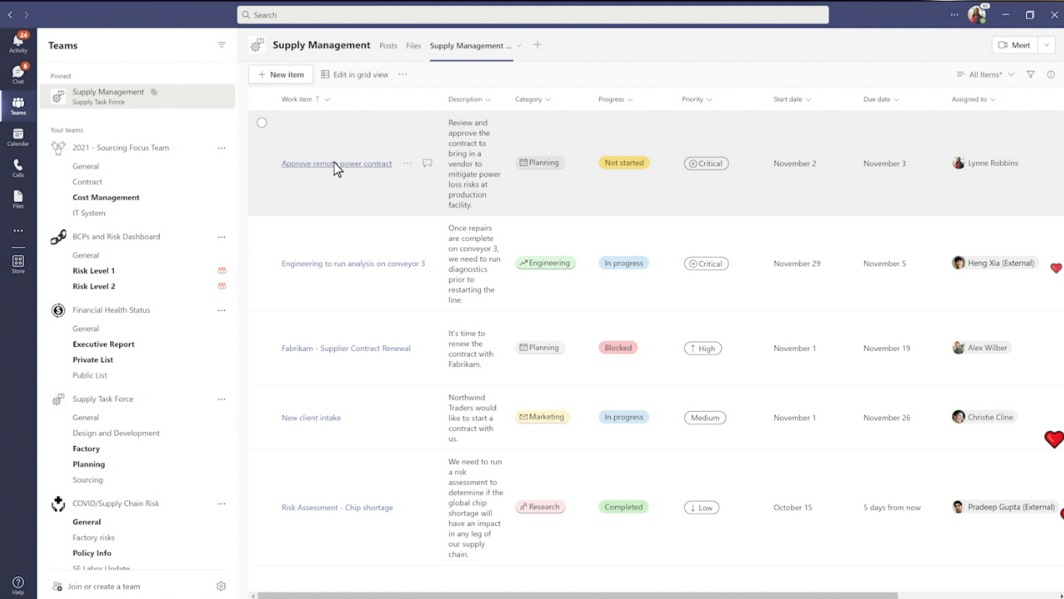
Task: Open more actions for Approve remote power contract
Action: pyautogui.click(x=407, y=163)
